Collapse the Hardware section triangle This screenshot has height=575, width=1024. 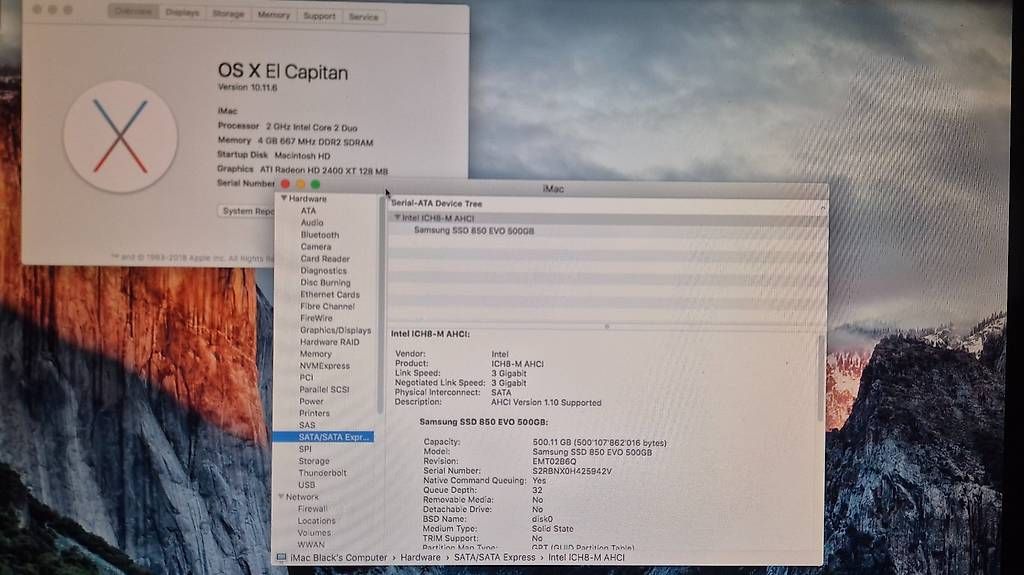click(x=284, y=198)
